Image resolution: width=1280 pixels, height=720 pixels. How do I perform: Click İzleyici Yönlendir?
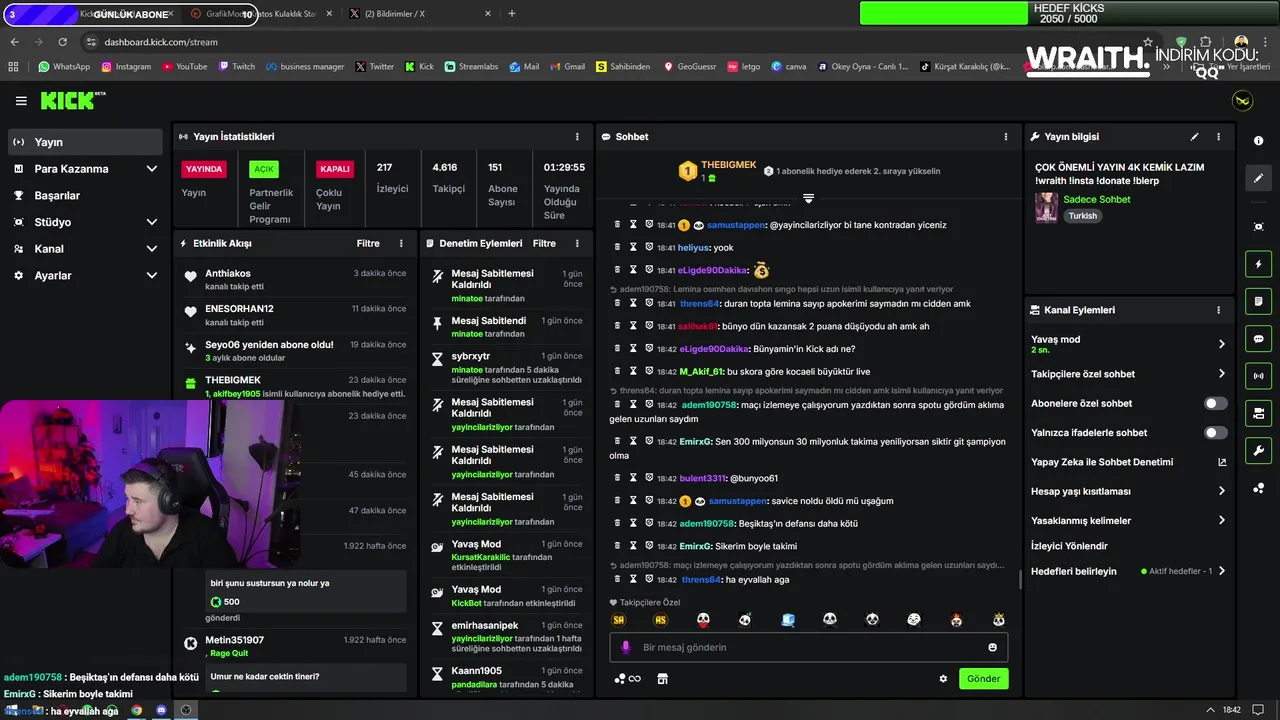pos(1069,546)
